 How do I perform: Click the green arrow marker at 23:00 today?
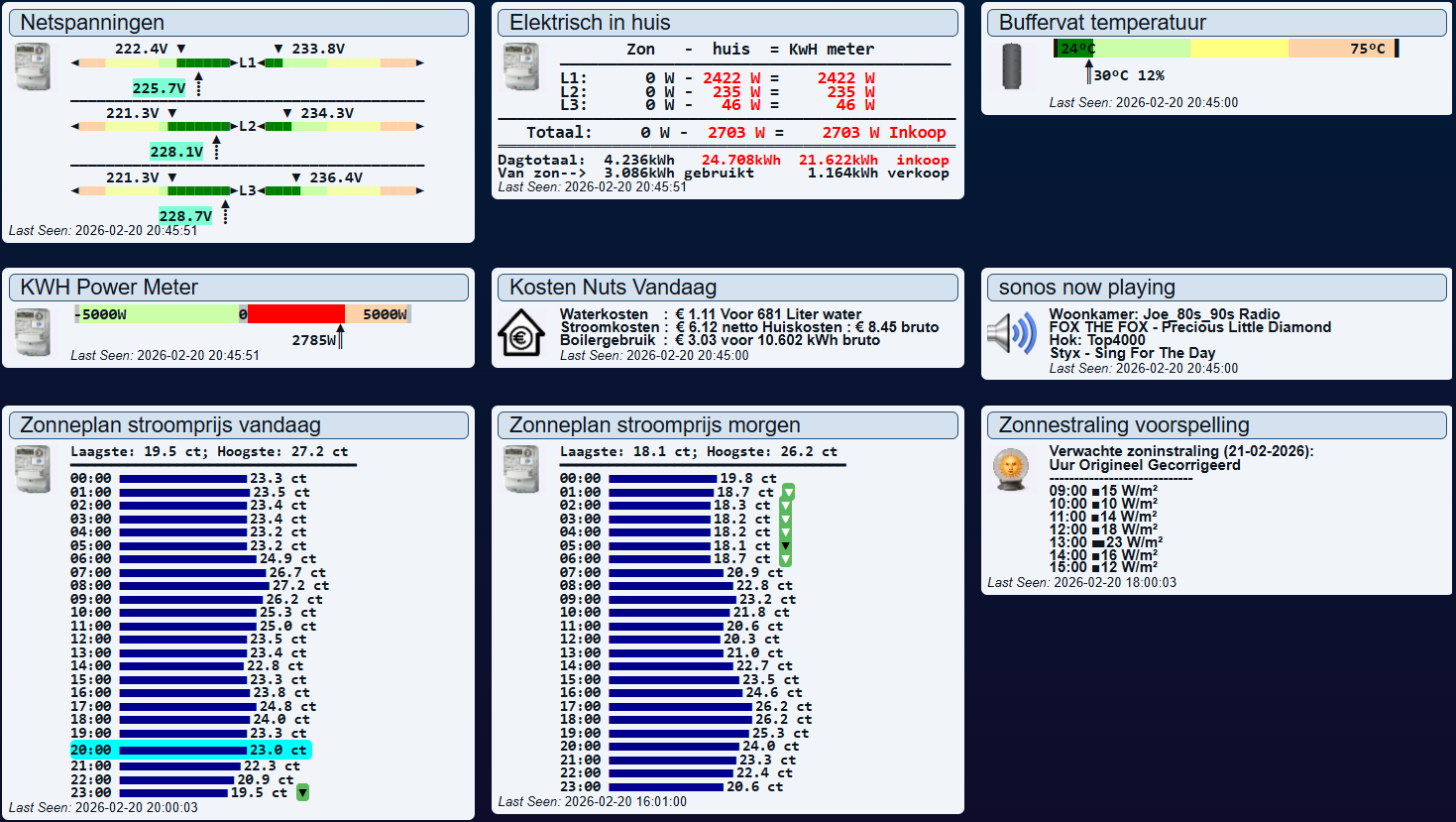(303, 792)
